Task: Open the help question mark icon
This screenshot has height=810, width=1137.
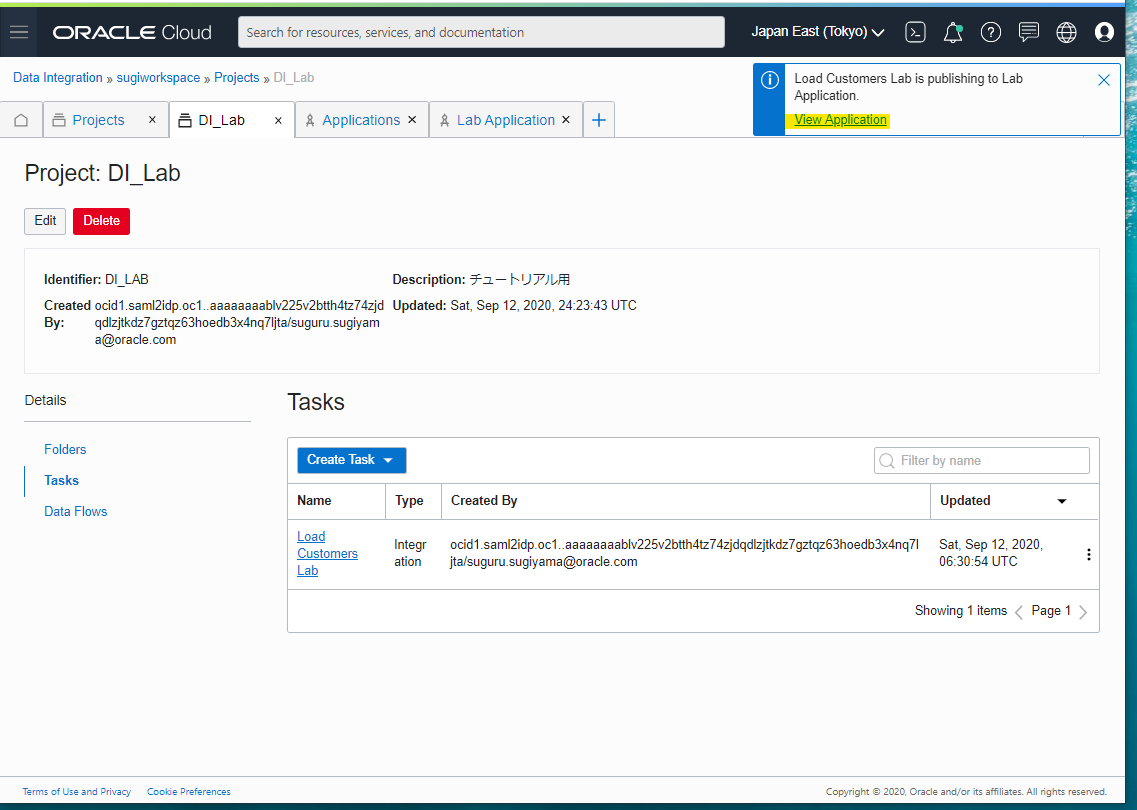Action: [991, 32]
